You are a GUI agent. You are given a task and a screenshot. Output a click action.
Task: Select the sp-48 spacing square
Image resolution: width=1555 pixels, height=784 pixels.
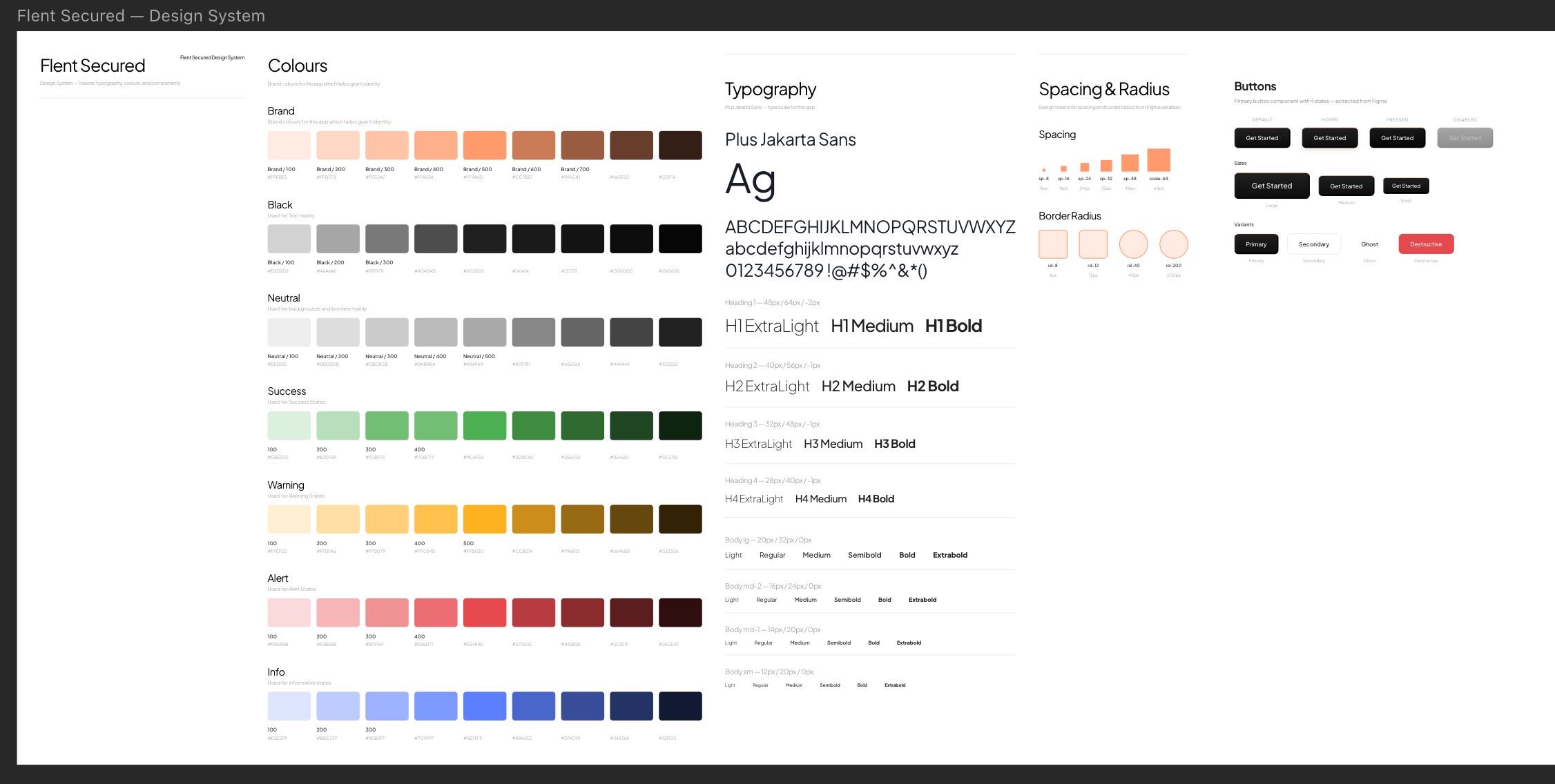(x=1130, y=163)
